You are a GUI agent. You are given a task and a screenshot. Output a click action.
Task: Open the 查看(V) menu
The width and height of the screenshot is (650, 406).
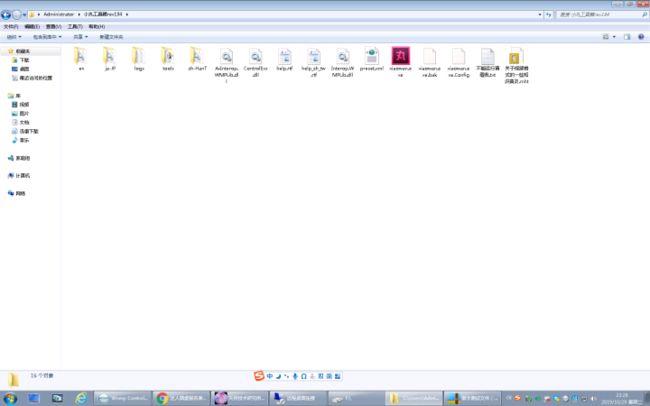coord(53,27)
